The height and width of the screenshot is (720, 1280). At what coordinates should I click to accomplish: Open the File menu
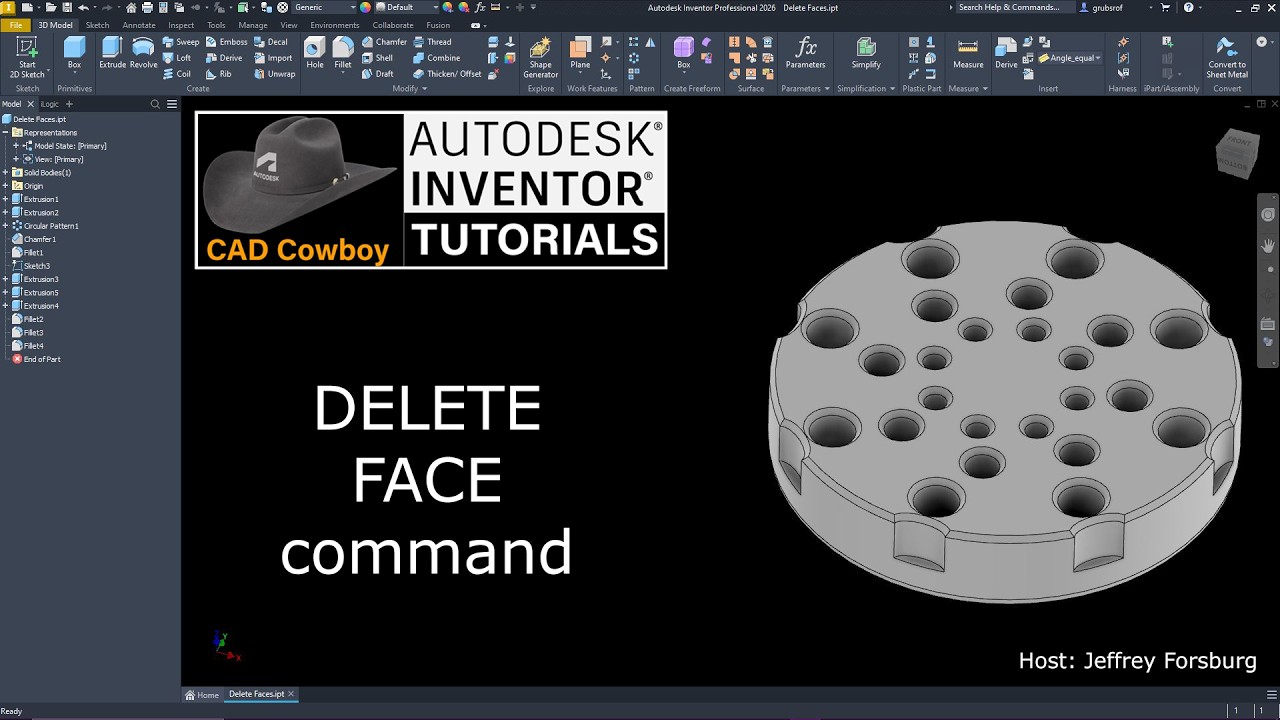(x=15, y=25)
